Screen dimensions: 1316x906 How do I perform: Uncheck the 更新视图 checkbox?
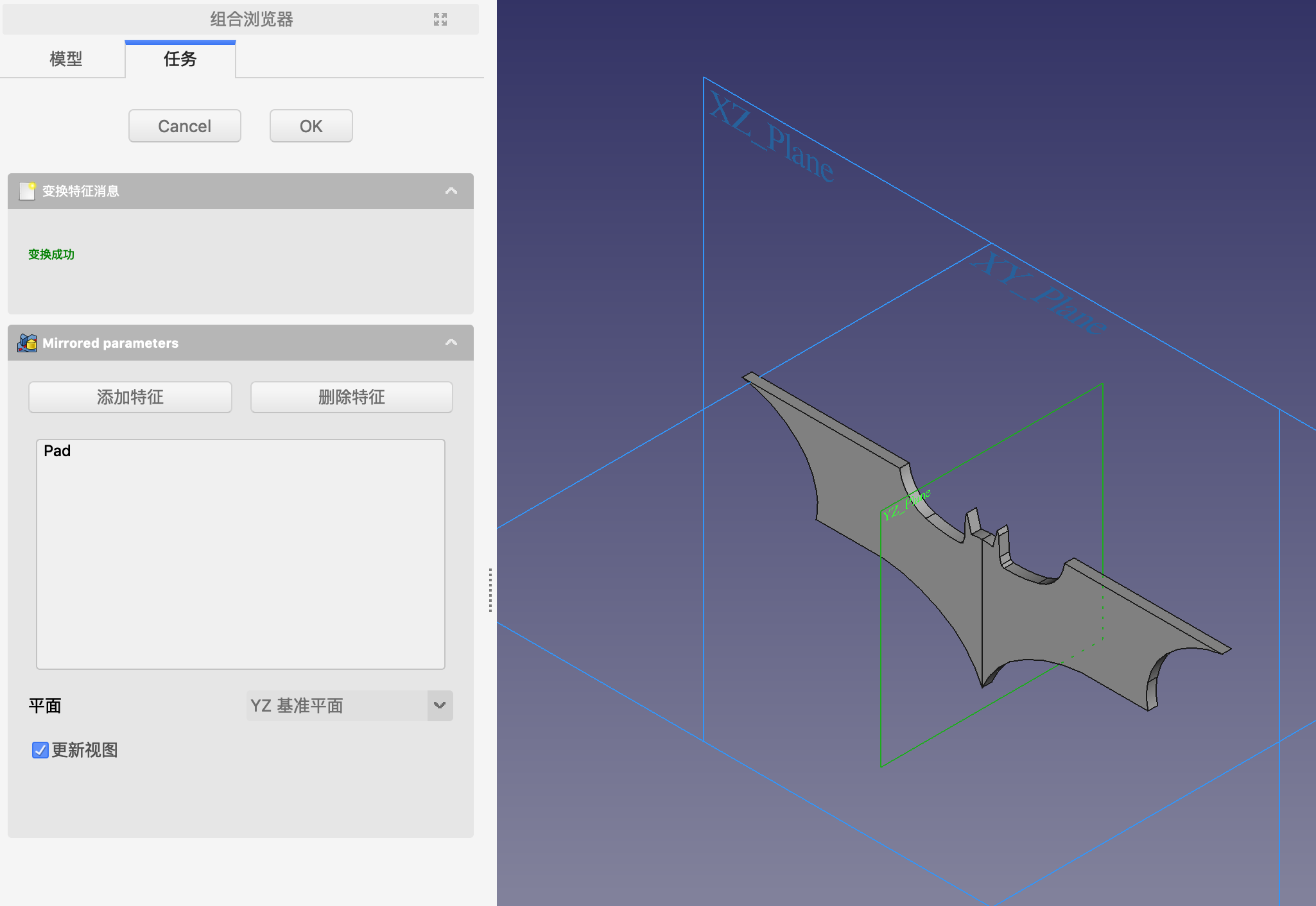coord(40,750)
